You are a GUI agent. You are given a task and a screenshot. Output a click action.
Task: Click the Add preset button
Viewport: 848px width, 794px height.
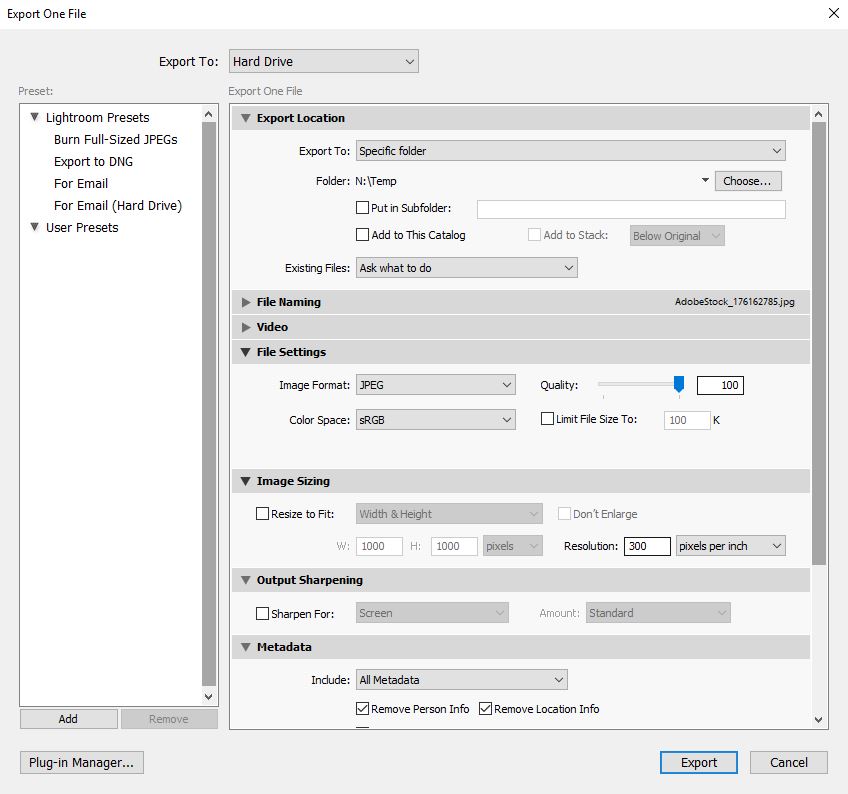69,719
